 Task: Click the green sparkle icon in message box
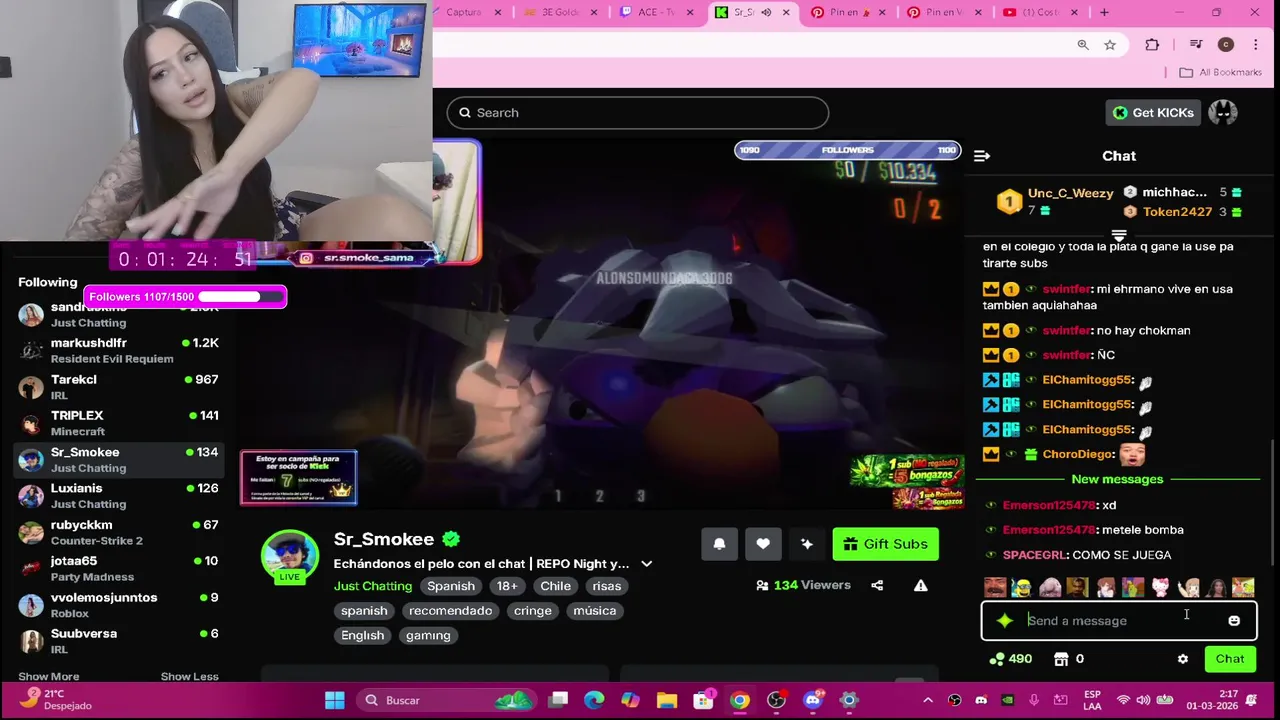pyautogui.click(x=1005, y=621)
